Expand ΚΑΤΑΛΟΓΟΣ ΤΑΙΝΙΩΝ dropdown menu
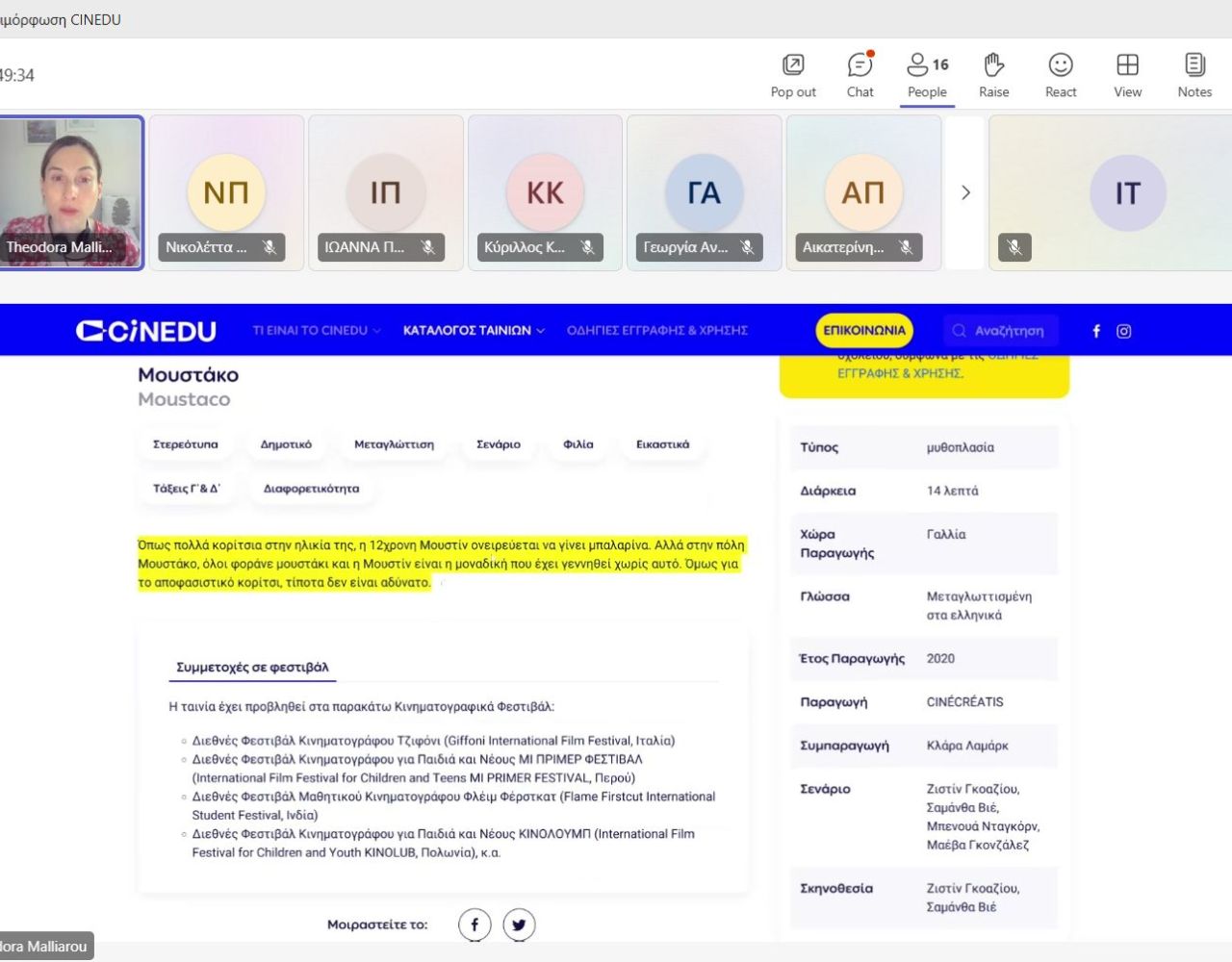The height and width of the screenshot is (962, 1232). (x=473, y=330)
